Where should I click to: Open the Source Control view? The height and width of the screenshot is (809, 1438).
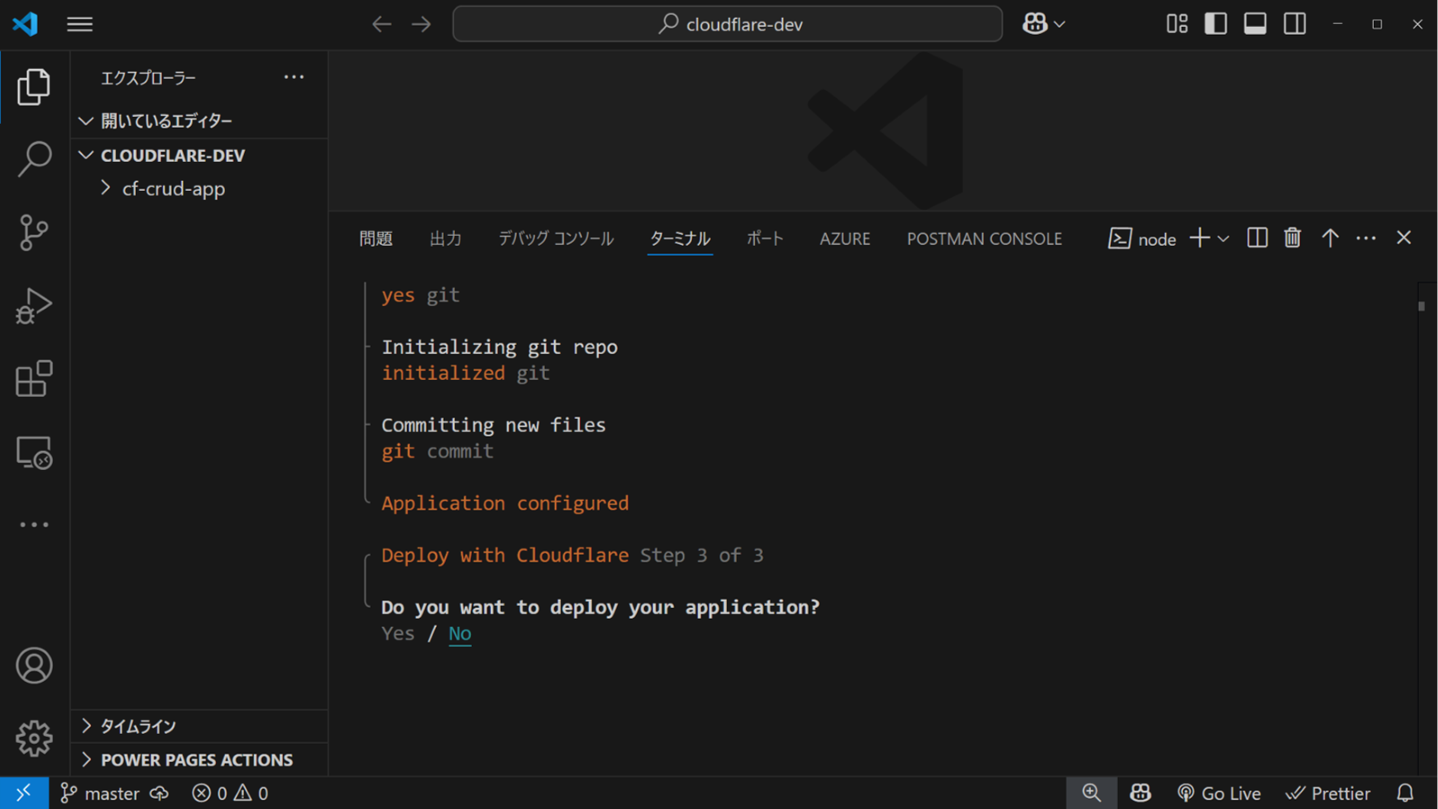(x=34, y=232)
